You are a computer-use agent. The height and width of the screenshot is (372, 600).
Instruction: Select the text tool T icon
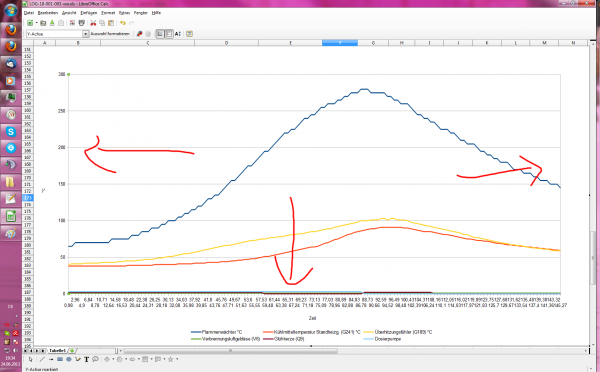tap(86, 359)
